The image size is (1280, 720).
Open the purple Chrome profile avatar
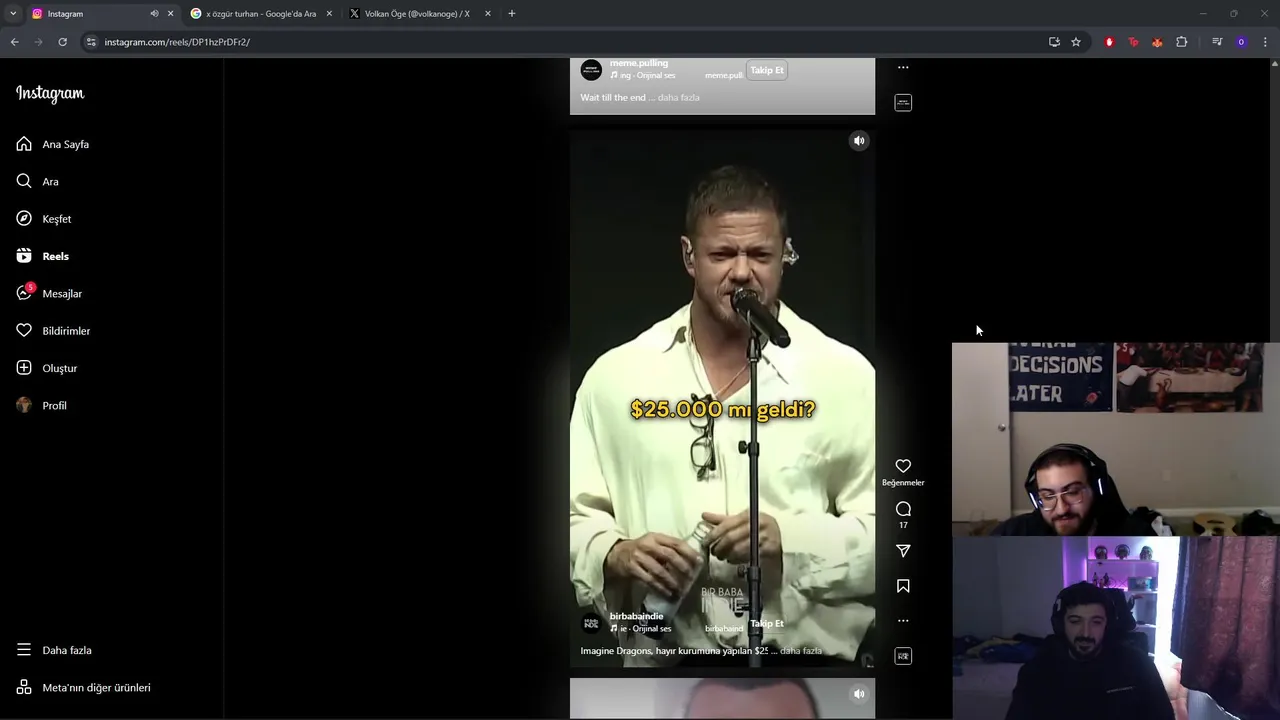point(1241,42)
